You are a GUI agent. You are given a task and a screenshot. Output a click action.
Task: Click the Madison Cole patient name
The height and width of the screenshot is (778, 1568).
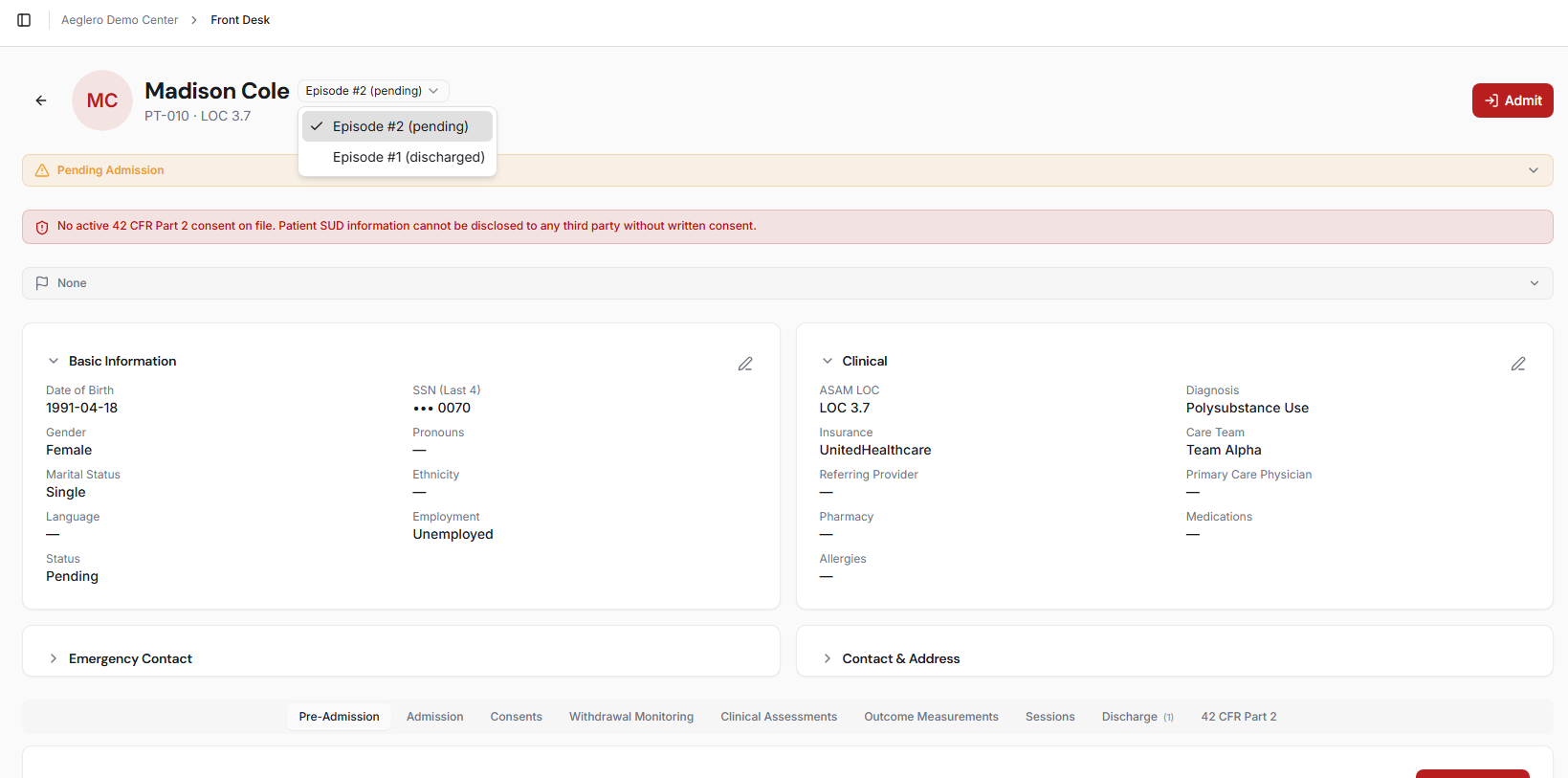[217, 91]
